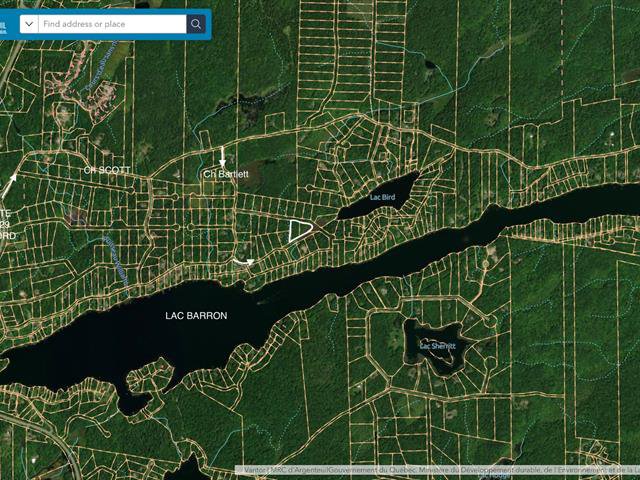Open the search source dropdown arrow

tap(29, 24)
